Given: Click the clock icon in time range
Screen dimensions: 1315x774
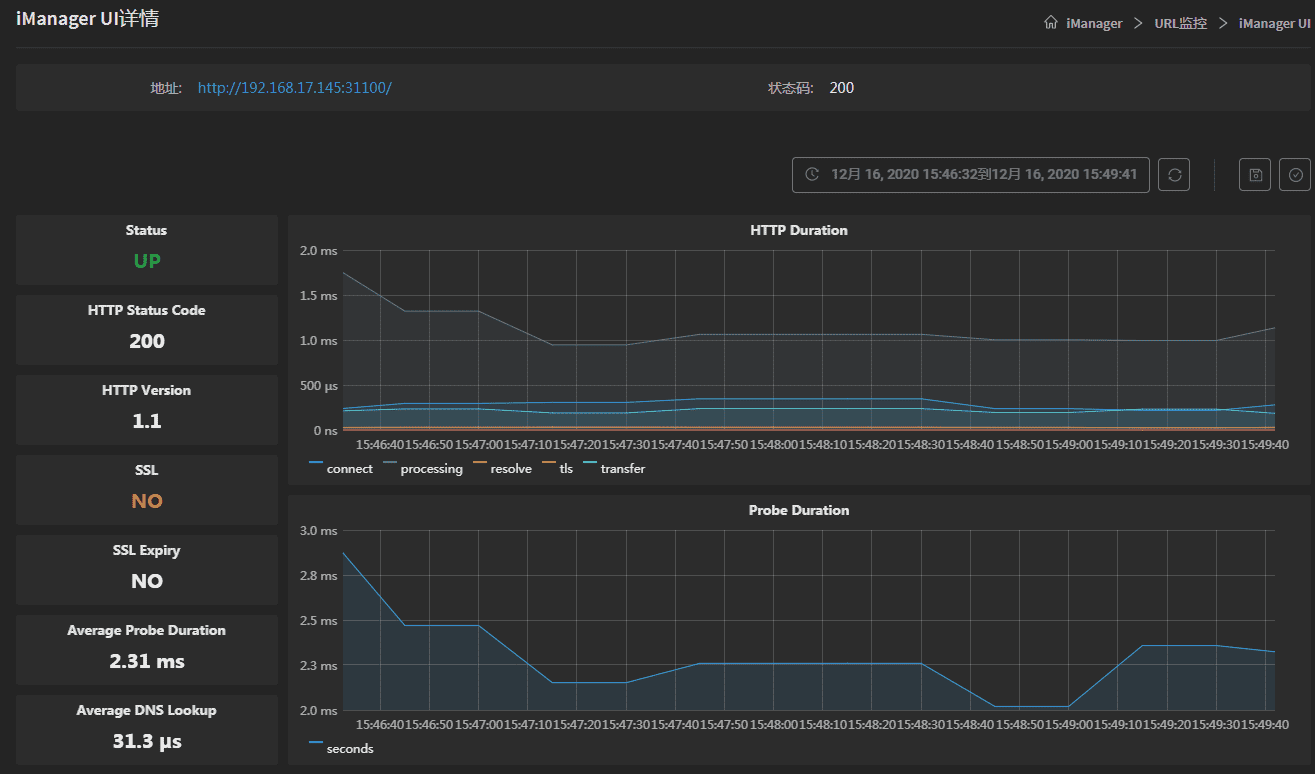Looking at the screenshot, I should pyautogui.click(x=813, y=175).
